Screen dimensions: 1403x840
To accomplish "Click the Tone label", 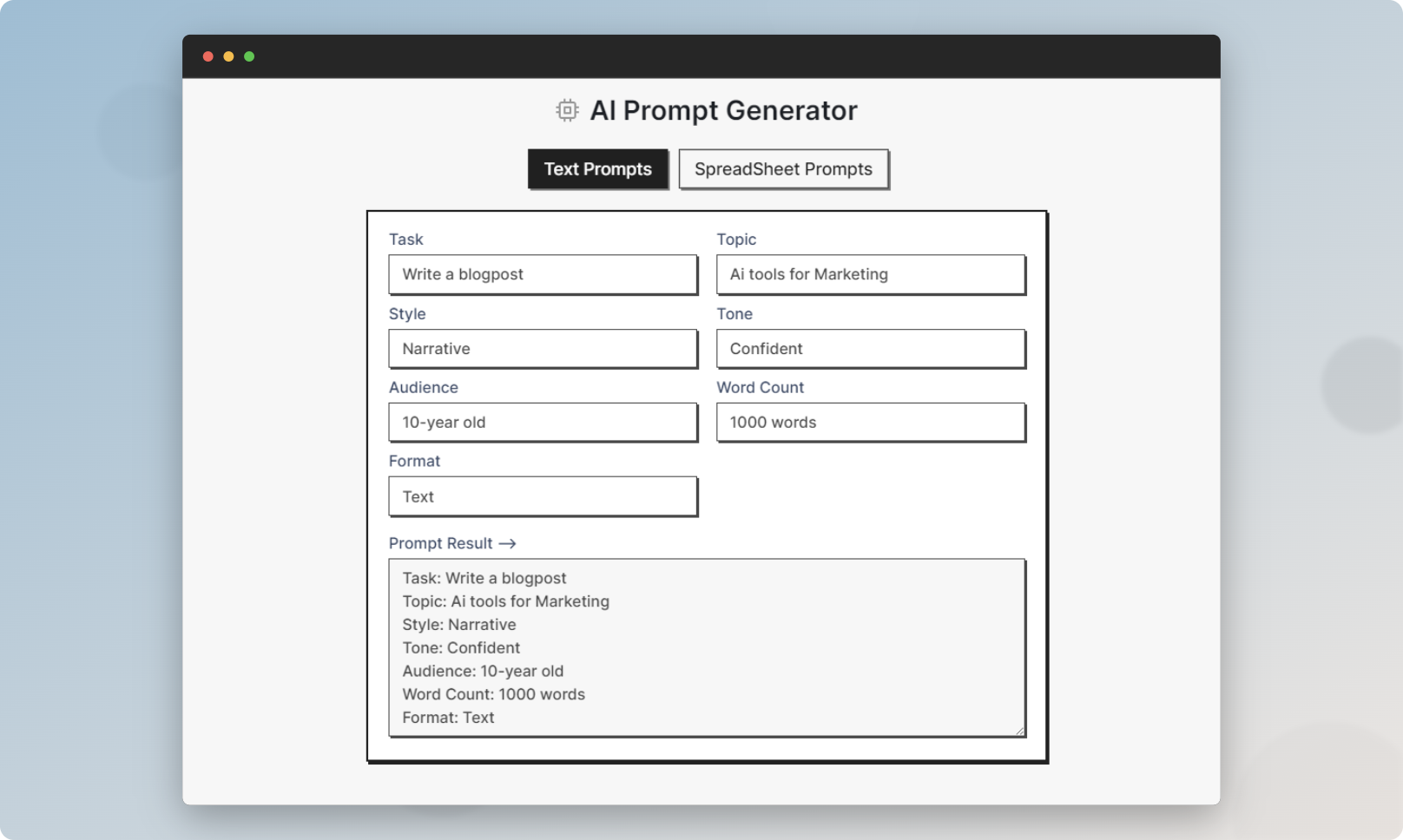I will pos(734,314).
